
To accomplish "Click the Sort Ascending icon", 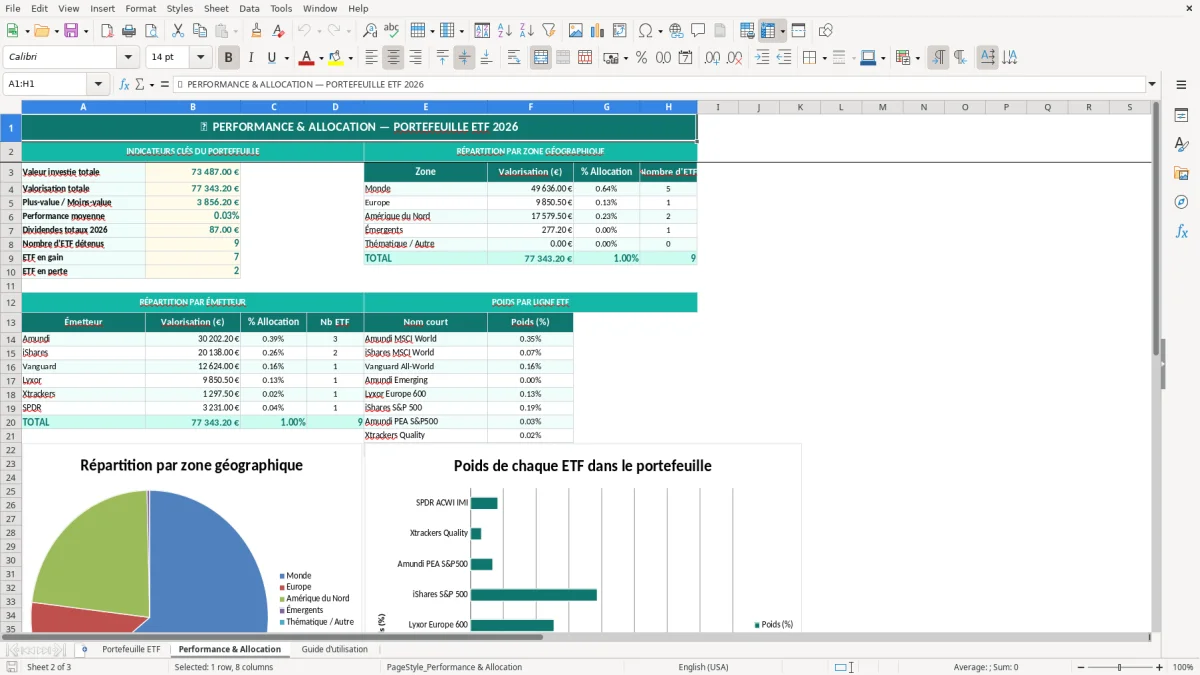I will click(505, 31).
